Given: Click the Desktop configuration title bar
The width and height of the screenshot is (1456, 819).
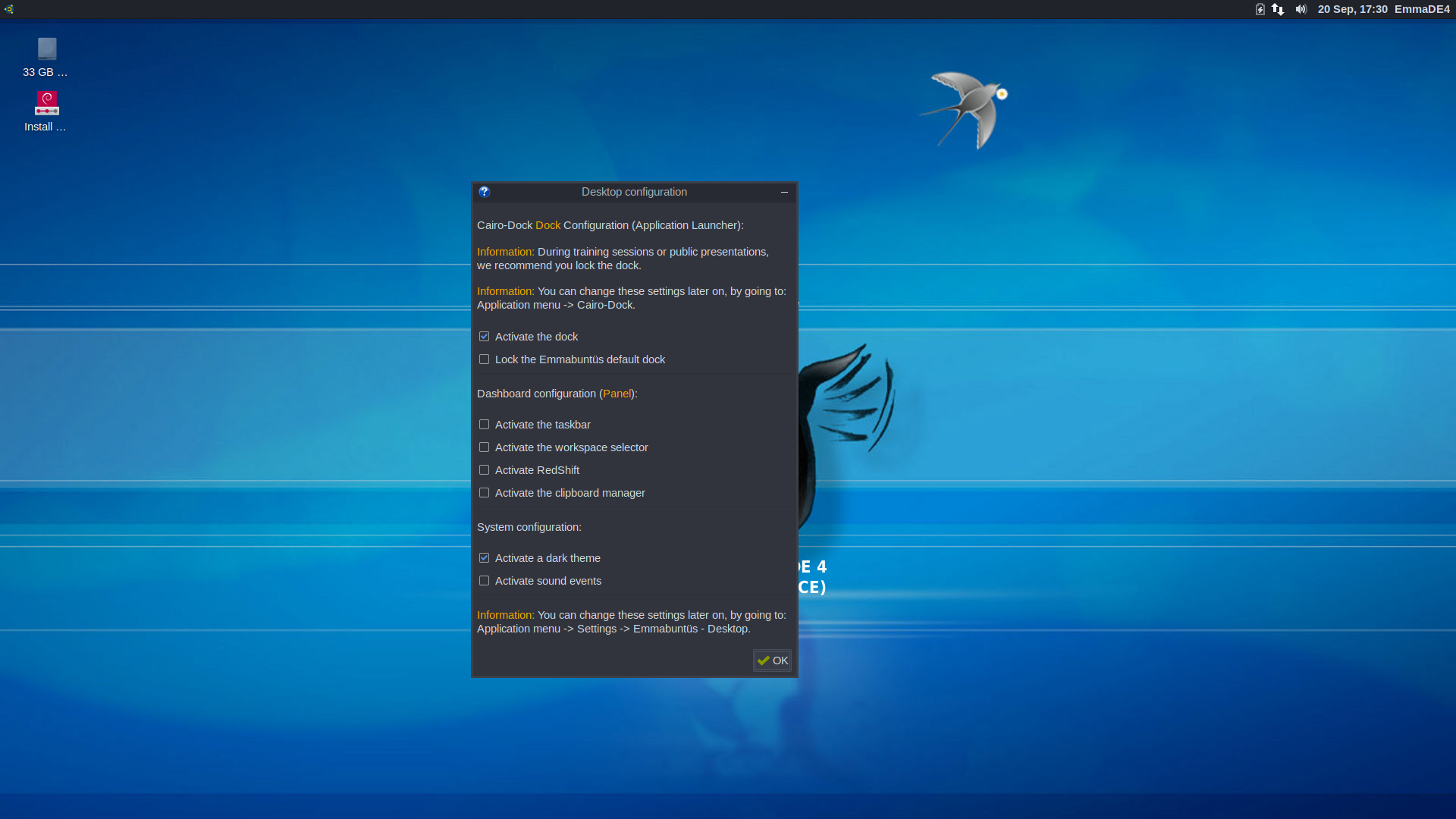Looking at the screenshot, I should pyautogui.click(x=634, y=192).
